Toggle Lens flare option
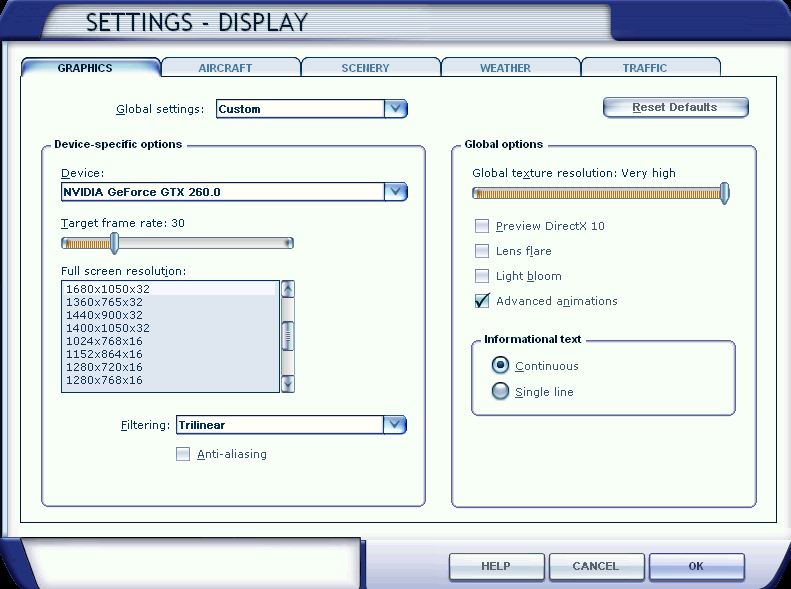 coord(482,251)
